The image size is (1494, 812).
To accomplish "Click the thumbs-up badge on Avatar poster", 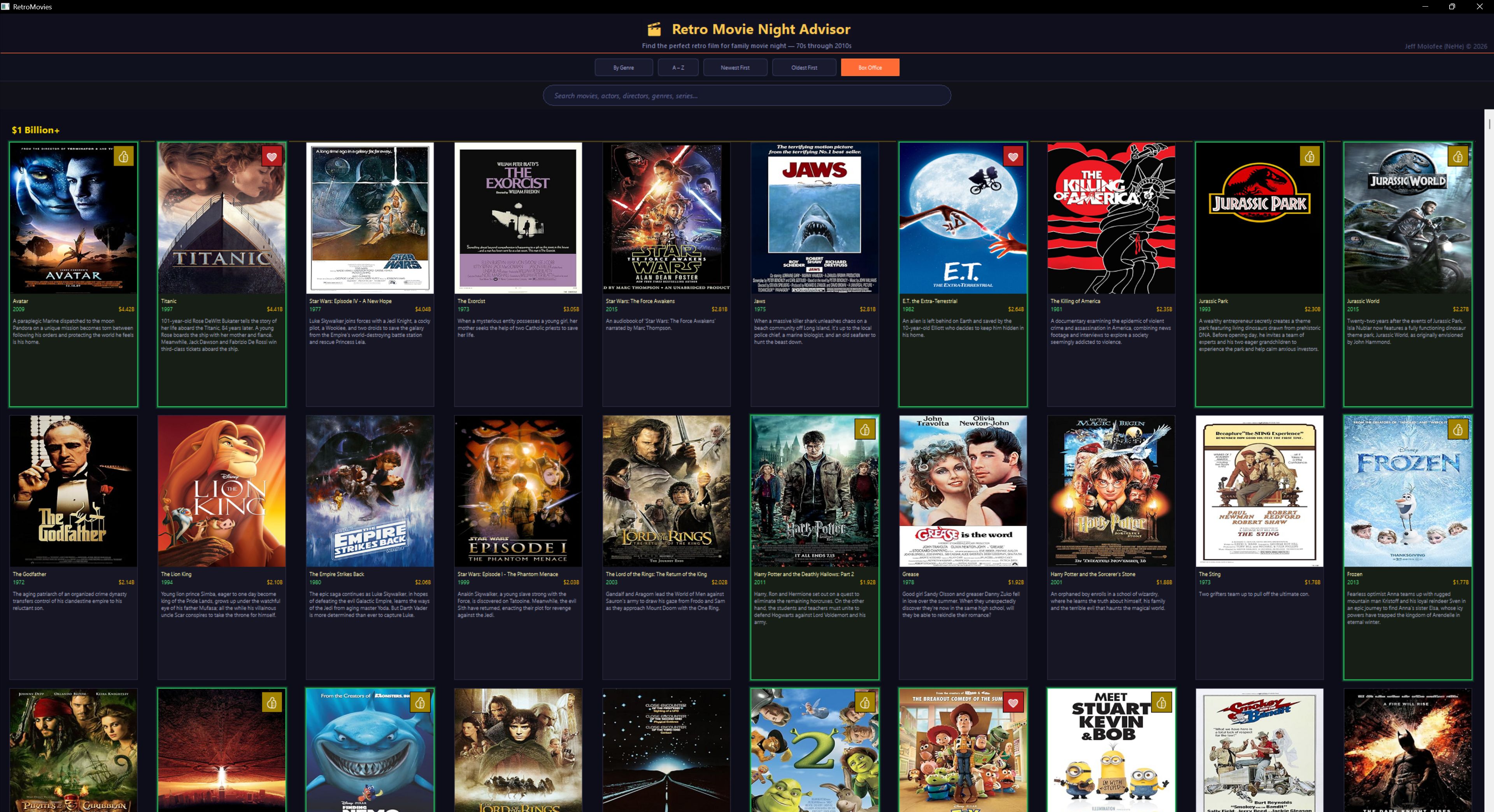I will click(x=124, y=156).
